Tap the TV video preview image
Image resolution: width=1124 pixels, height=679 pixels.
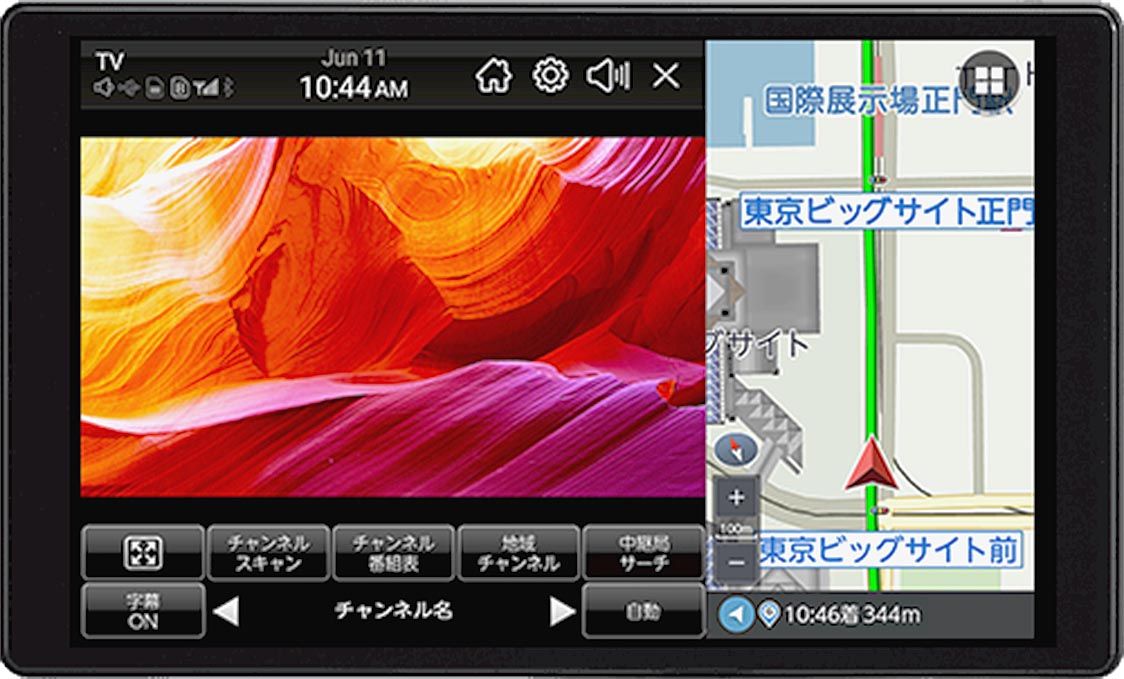click(x=392, y=316)
